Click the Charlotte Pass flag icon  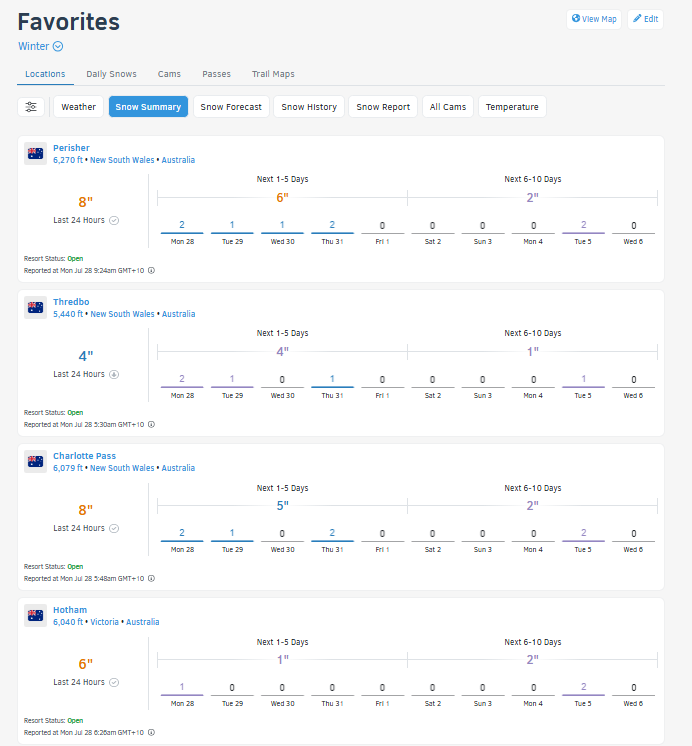(x=36, y=461)
